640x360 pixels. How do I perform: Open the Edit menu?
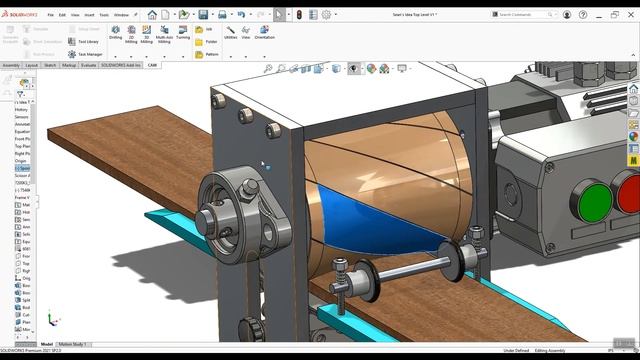click(x=62, y=15)
